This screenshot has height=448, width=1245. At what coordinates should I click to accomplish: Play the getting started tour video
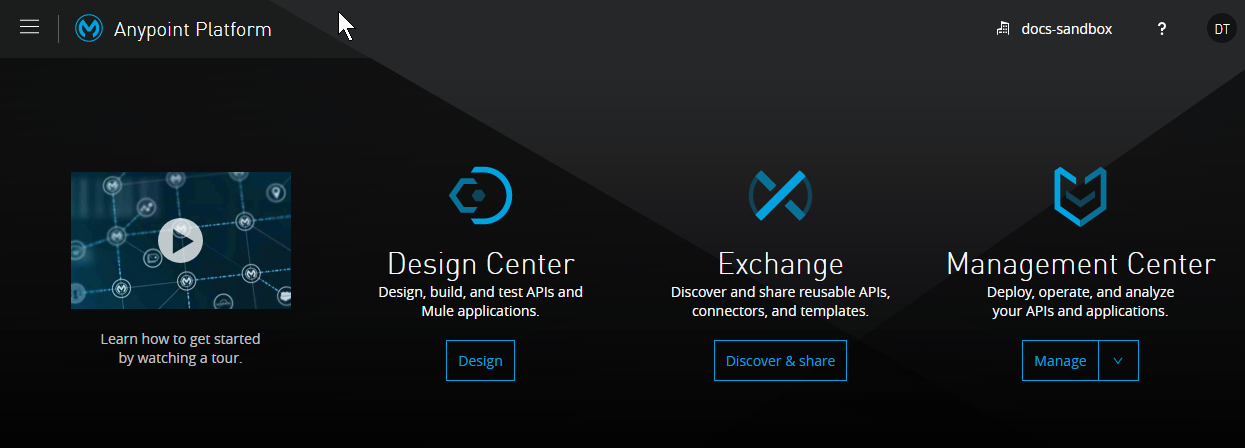[x=181, y=240]
